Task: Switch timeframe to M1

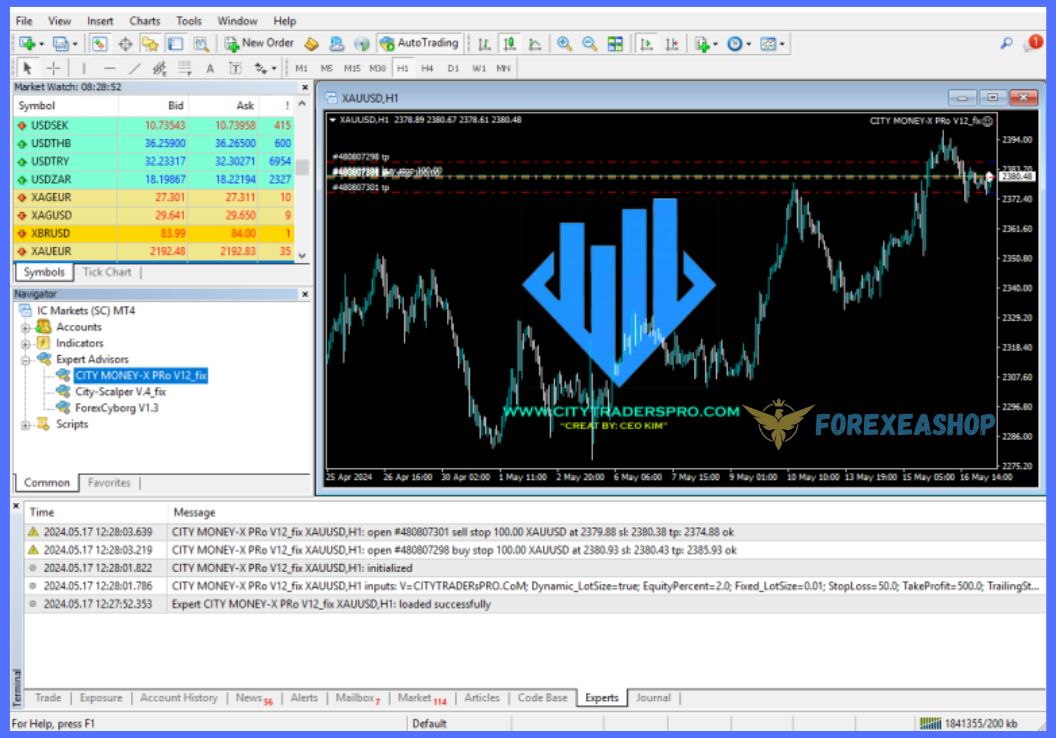Action: click(x=301, y=68)
